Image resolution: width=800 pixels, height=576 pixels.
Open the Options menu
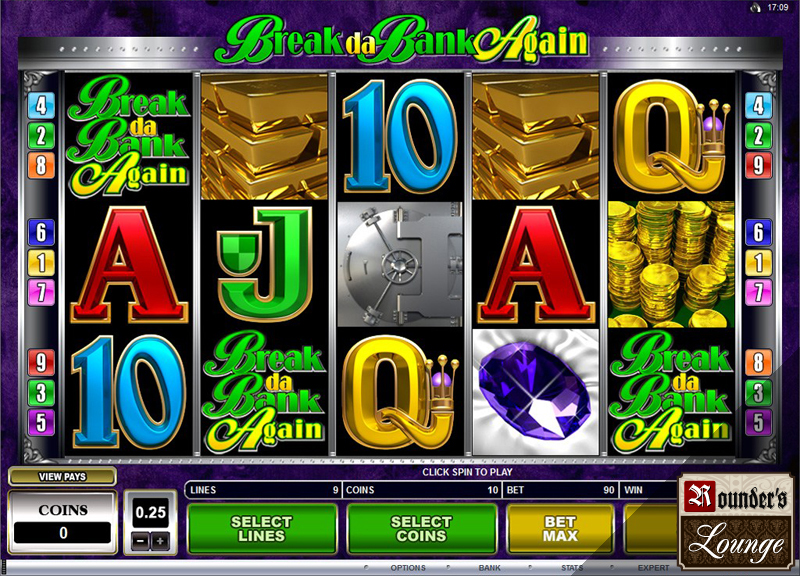click(408, 567)
